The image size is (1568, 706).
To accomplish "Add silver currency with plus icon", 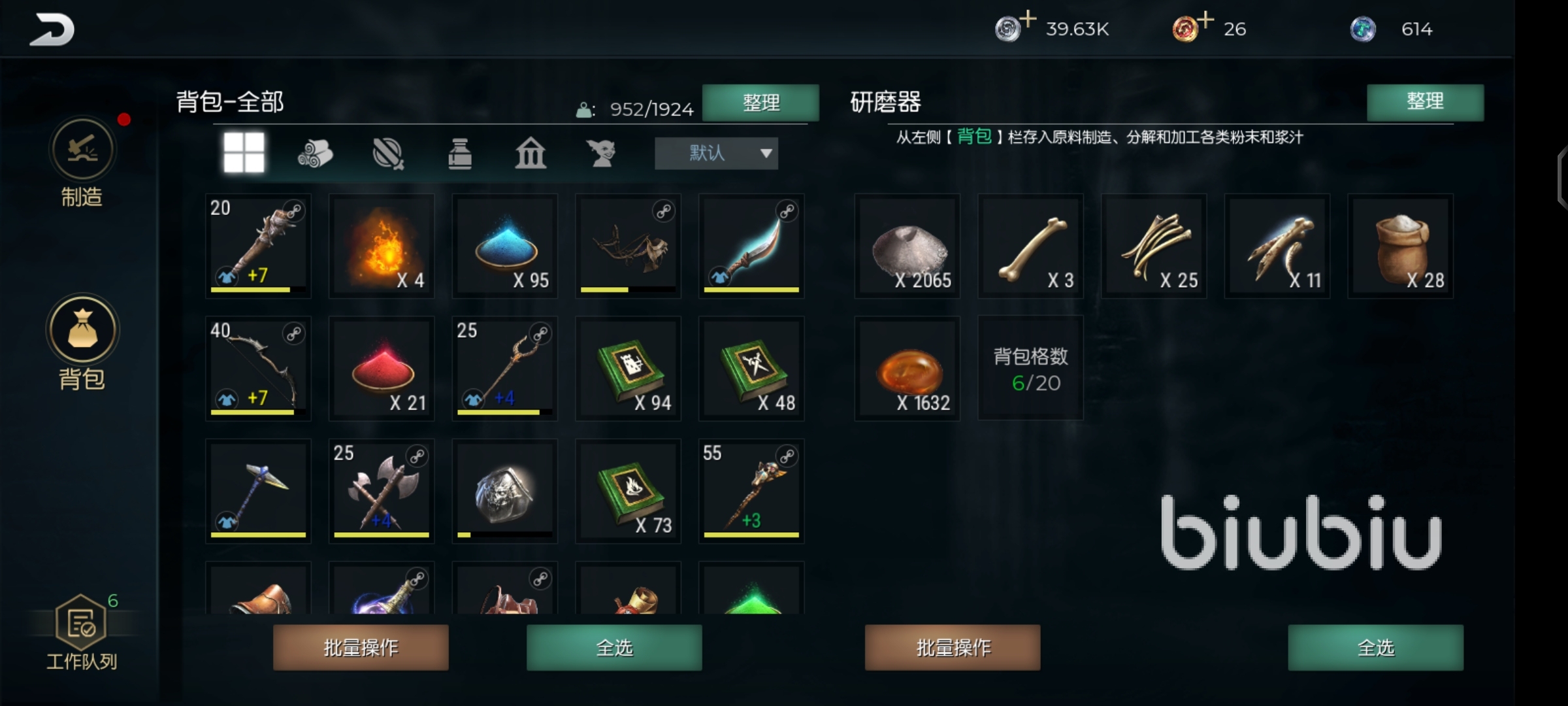I will tap(1028, 18).
